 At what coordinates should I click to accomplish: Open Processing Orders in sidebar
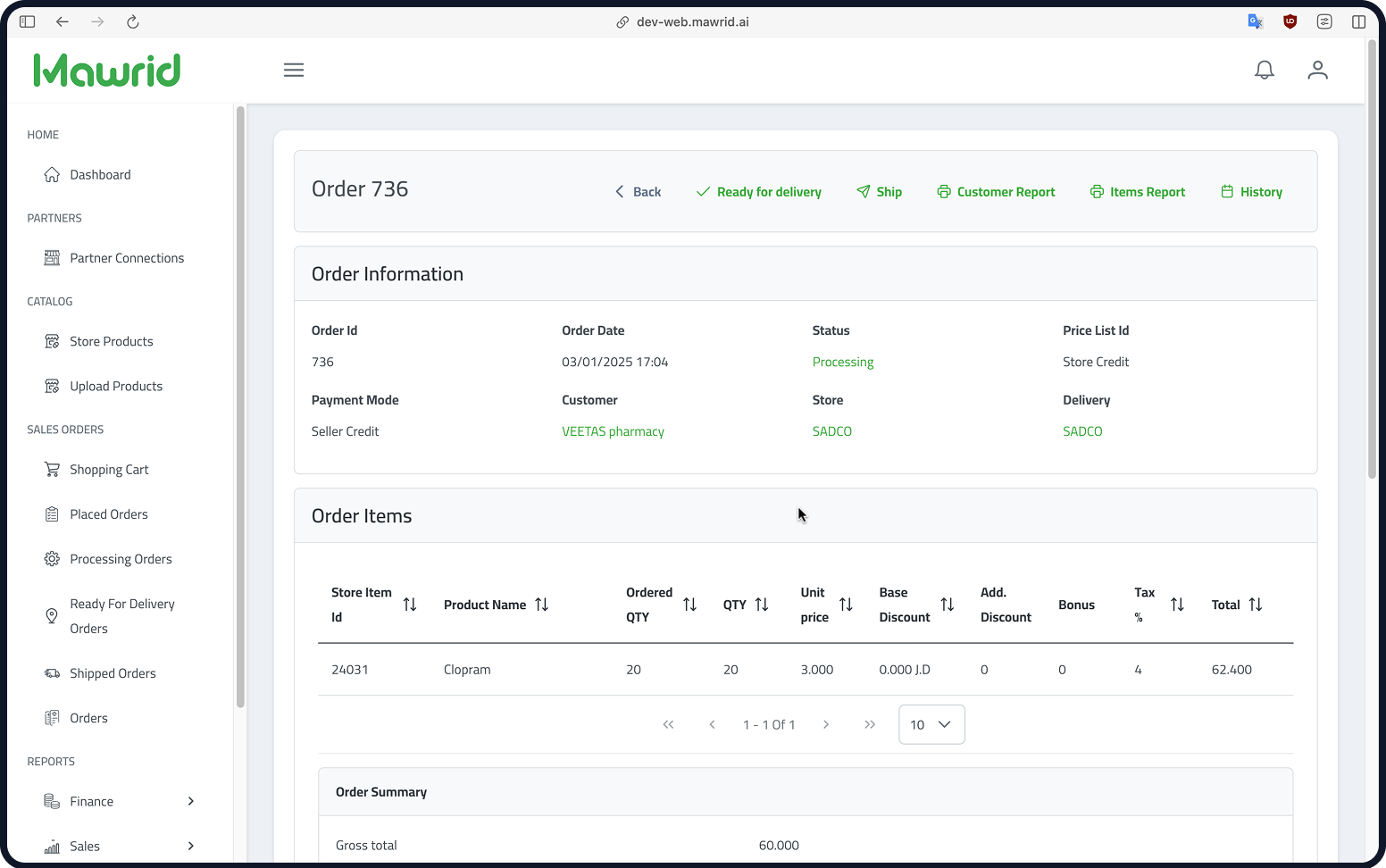click(121, 559)
